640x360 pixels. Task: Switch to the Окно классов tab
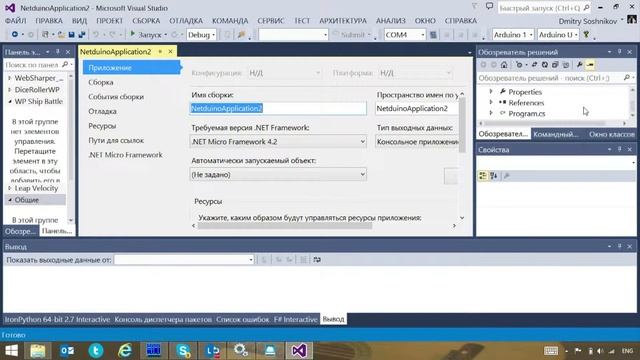(611, 134)
